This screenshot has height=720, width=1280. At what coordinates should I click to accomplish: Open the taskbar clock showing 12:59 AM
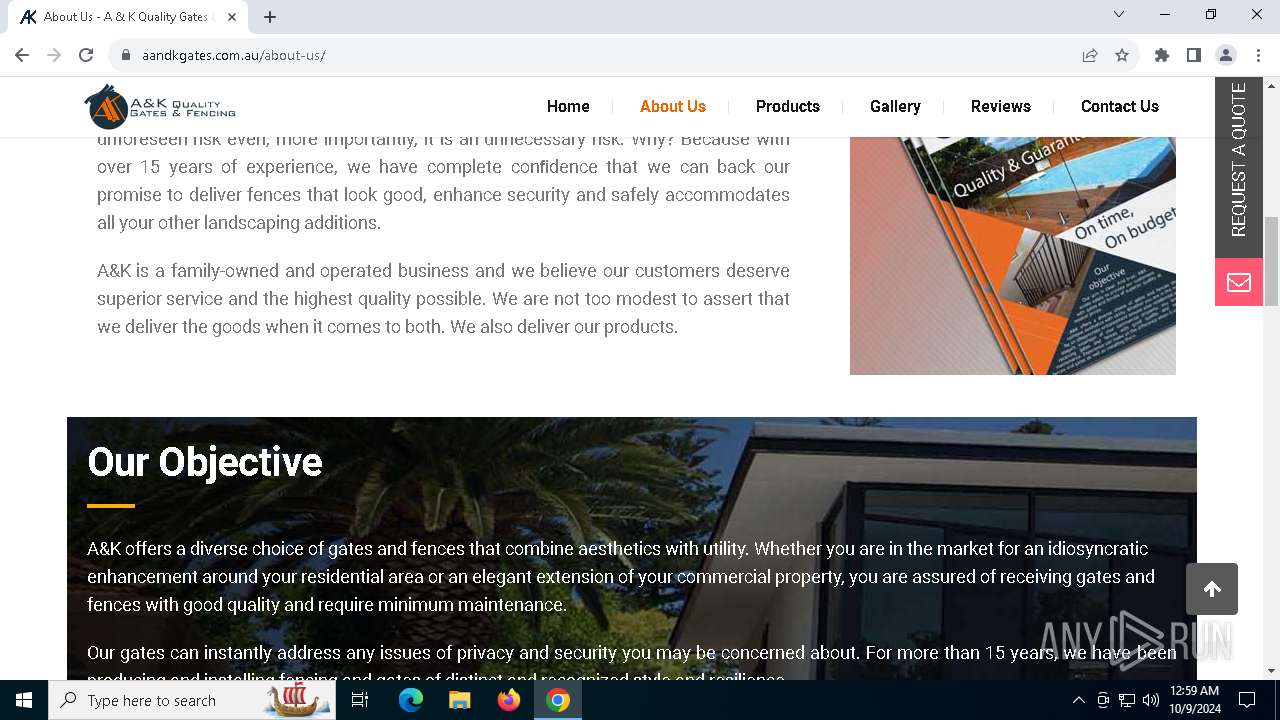tap(1194, 700)
